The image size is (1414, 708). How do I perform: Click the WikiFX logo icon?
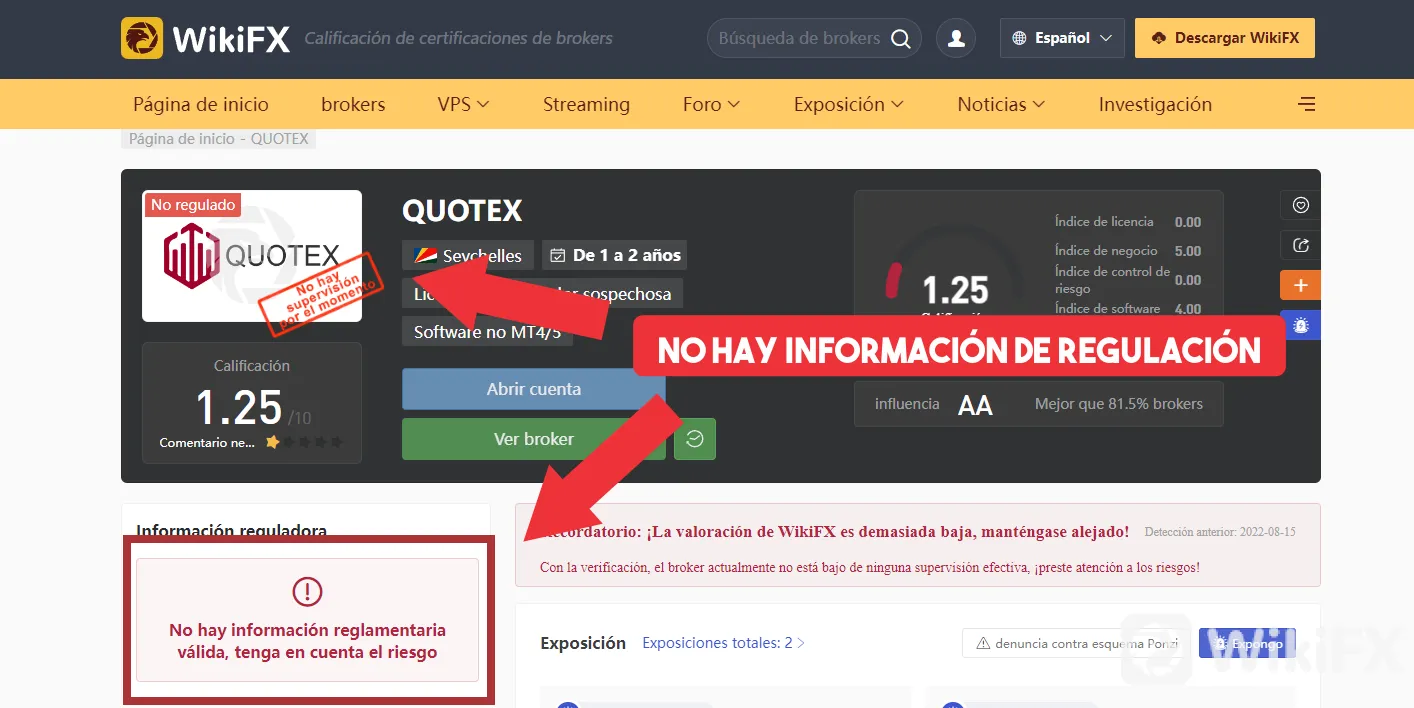142,38
